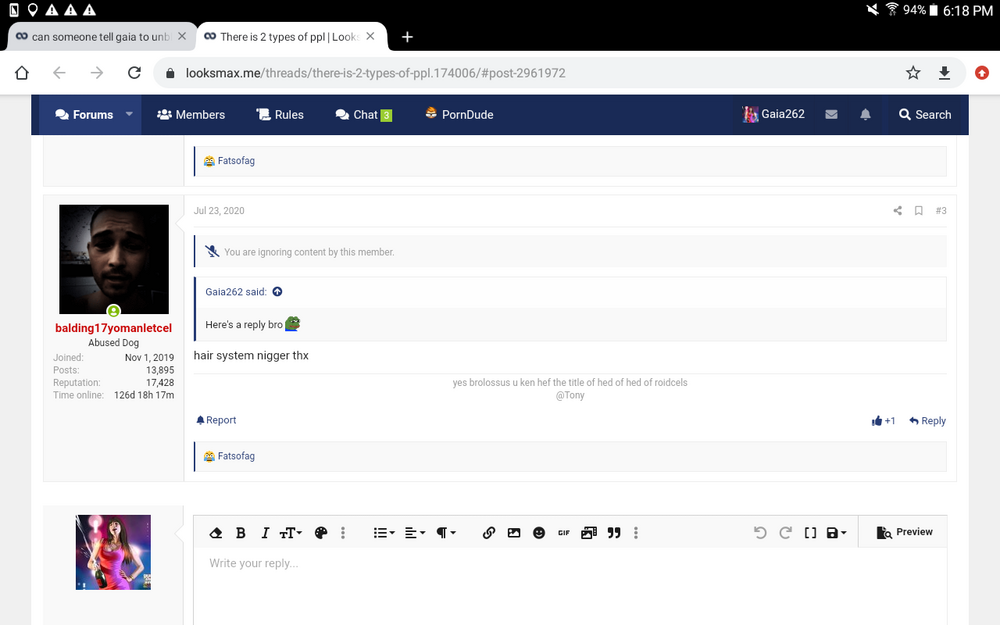Open the Gaia262 account menu
Screen dimensions: 1000x625
(x=773, y=114)
